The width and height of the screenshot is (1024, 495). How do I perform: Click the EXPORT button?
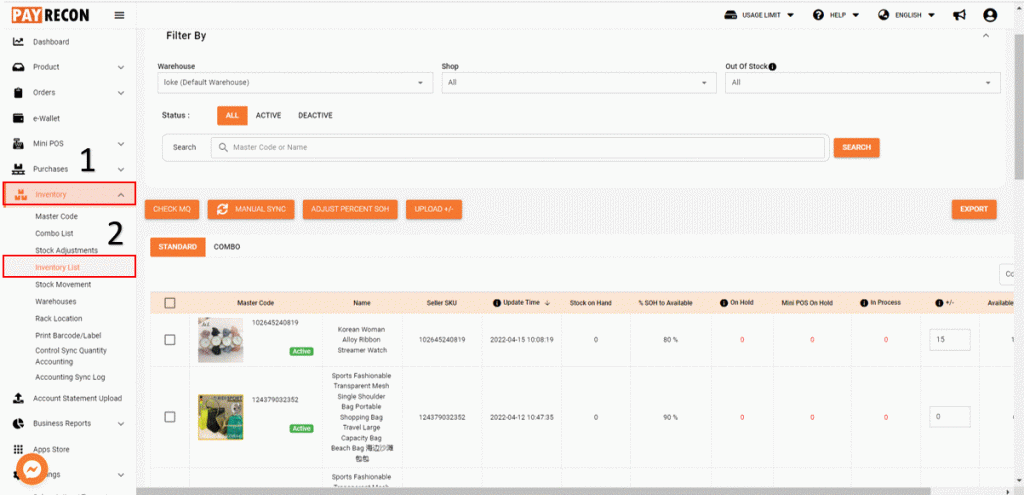click(974, 209)
